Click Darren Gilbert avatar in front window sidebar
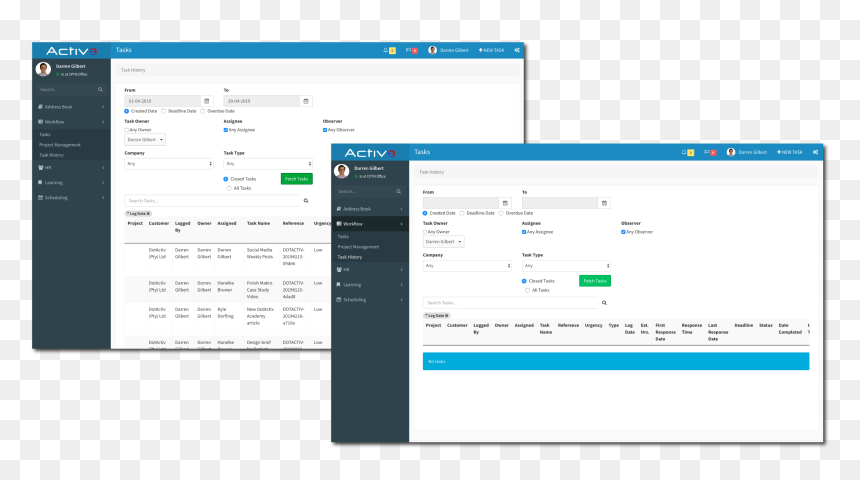The width and height of the screenshot is (860, 480). (x=342, y=171)
